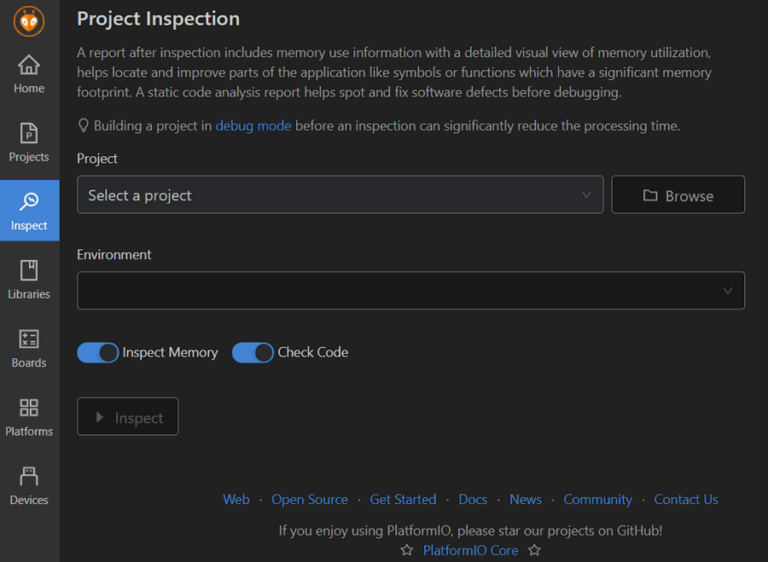Click the Project field label
Viewport: 768px width, 562px height.
[97, 159]
